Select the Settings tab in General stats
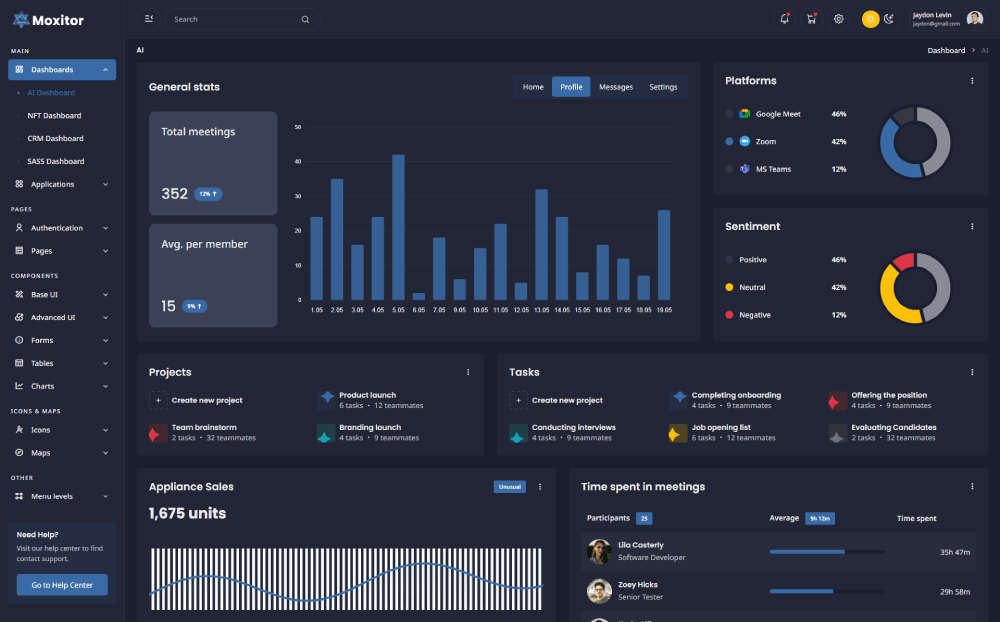This screenshot has width=1000, height=622. [663, 87]
